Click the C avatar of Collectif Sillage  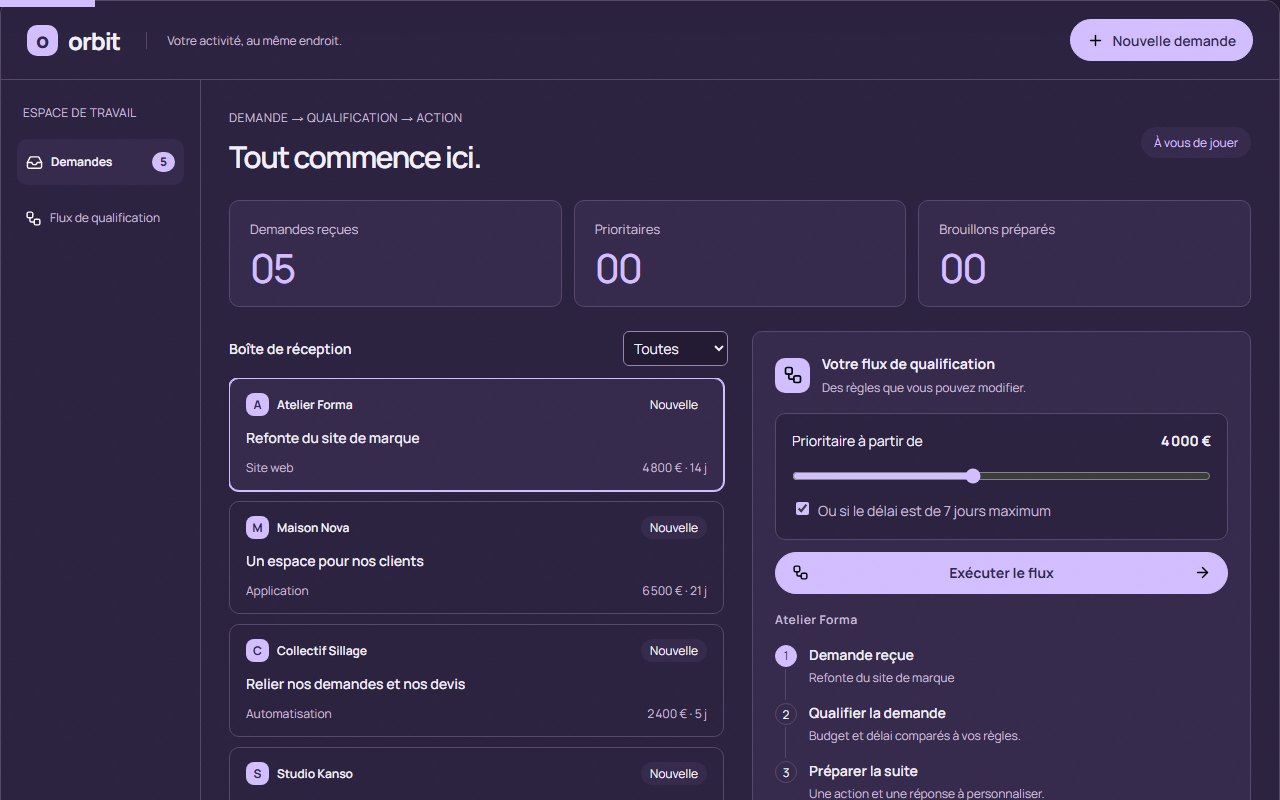tap(257, 651)
